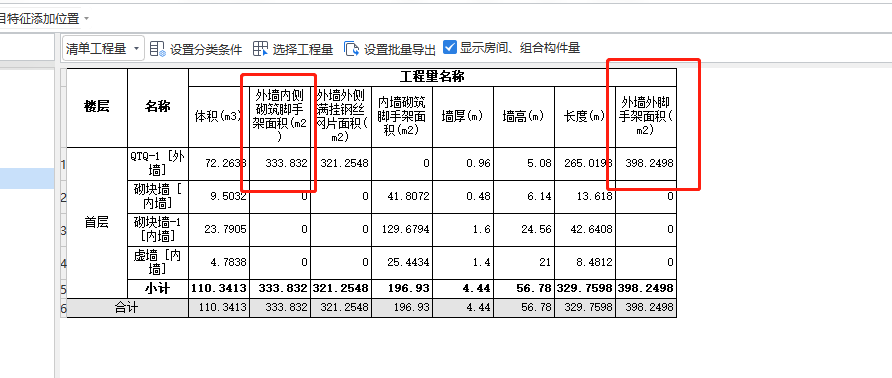The height and width of the screenshot is (378, 892).
Task: Select row number 6 header
Action: pyautogui.click(x=64, y=309)
